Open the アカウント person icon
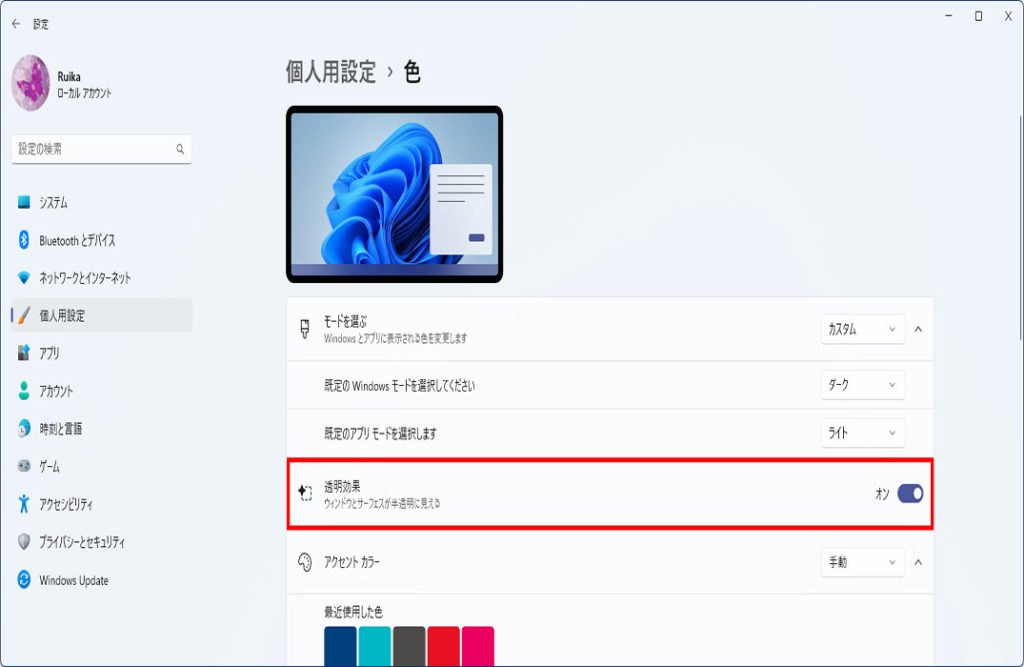The width and height of the screenshot is (1024, 667). [x=24, y=391]
